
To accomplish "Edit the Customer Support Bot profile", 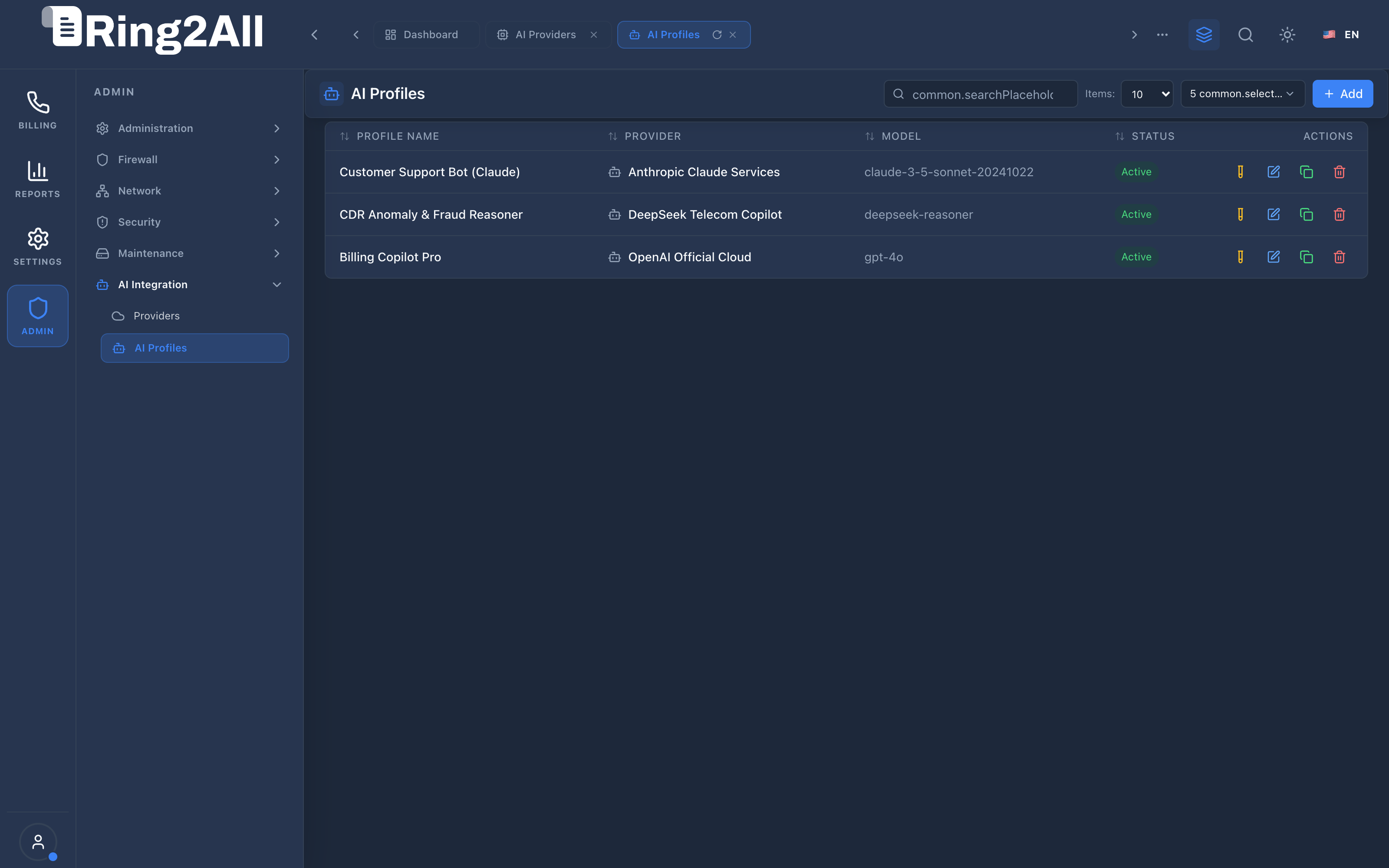I will point(1273,172).
